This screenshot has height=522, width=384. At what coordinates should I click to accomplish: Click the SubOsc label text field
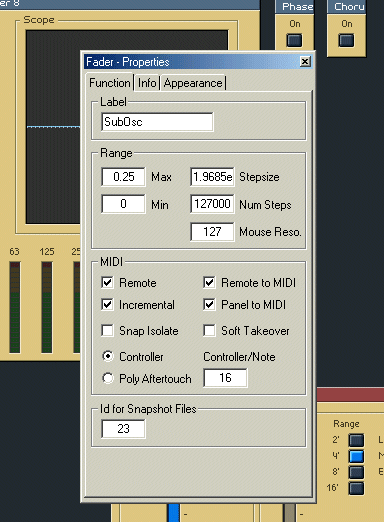[157, 122]
